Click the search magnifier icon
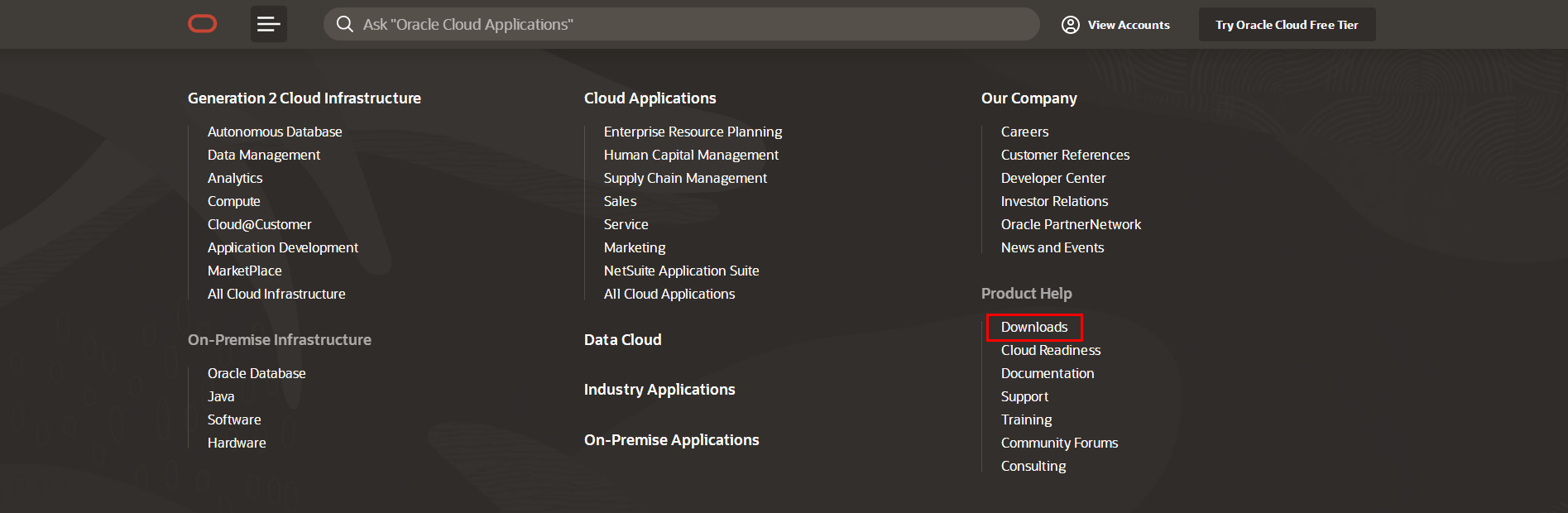 (345, 24)
